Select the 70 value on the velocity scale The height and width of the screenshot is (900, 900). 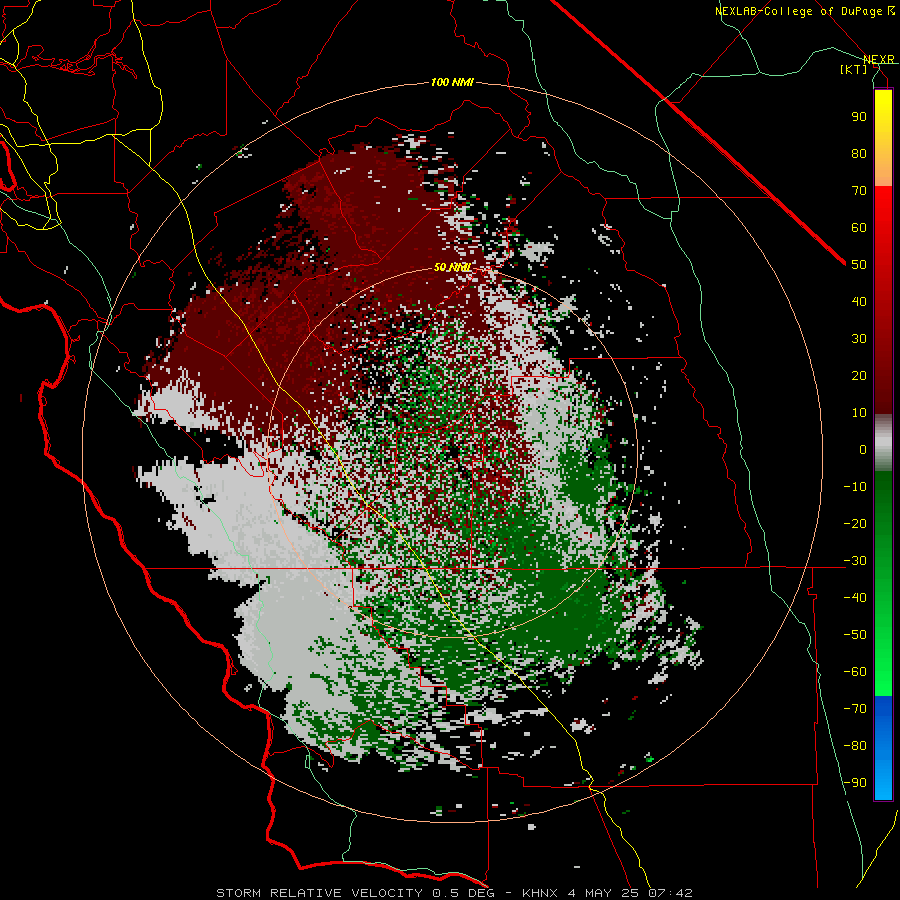click(859, 191)
